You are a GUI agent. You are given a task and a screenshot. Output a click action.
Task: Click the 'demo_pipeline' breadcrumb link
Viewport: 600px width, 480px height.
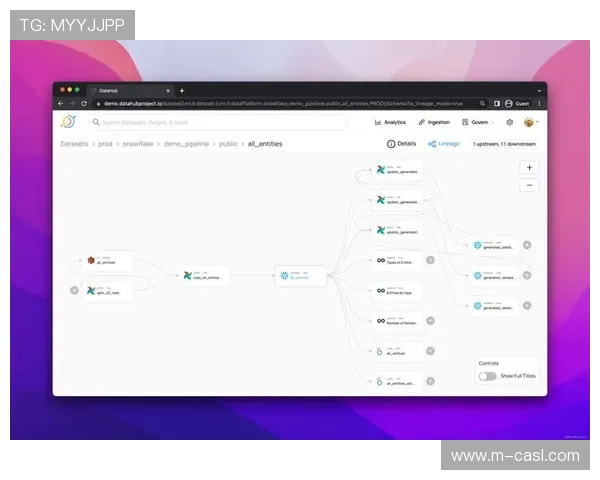[x=188, y=144]
